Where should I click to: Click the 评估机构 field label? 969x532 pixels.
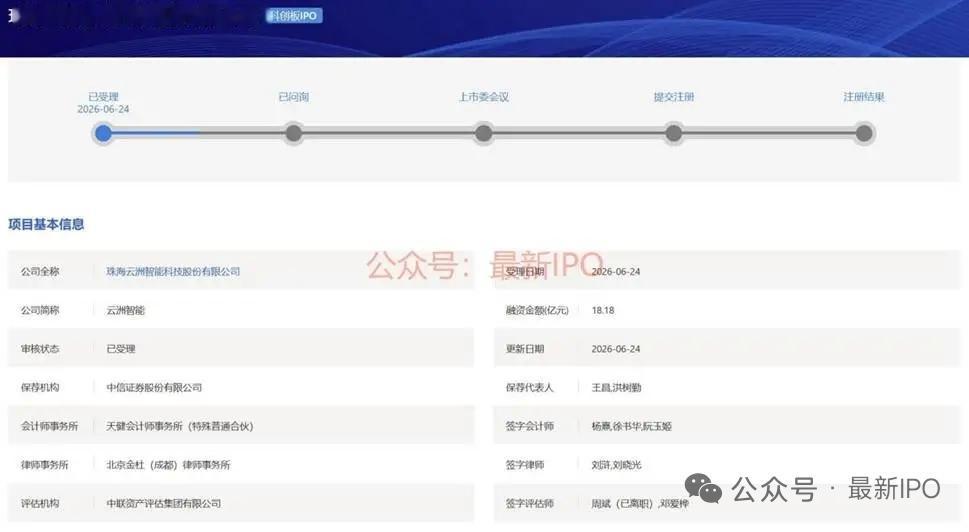point(40,503)
